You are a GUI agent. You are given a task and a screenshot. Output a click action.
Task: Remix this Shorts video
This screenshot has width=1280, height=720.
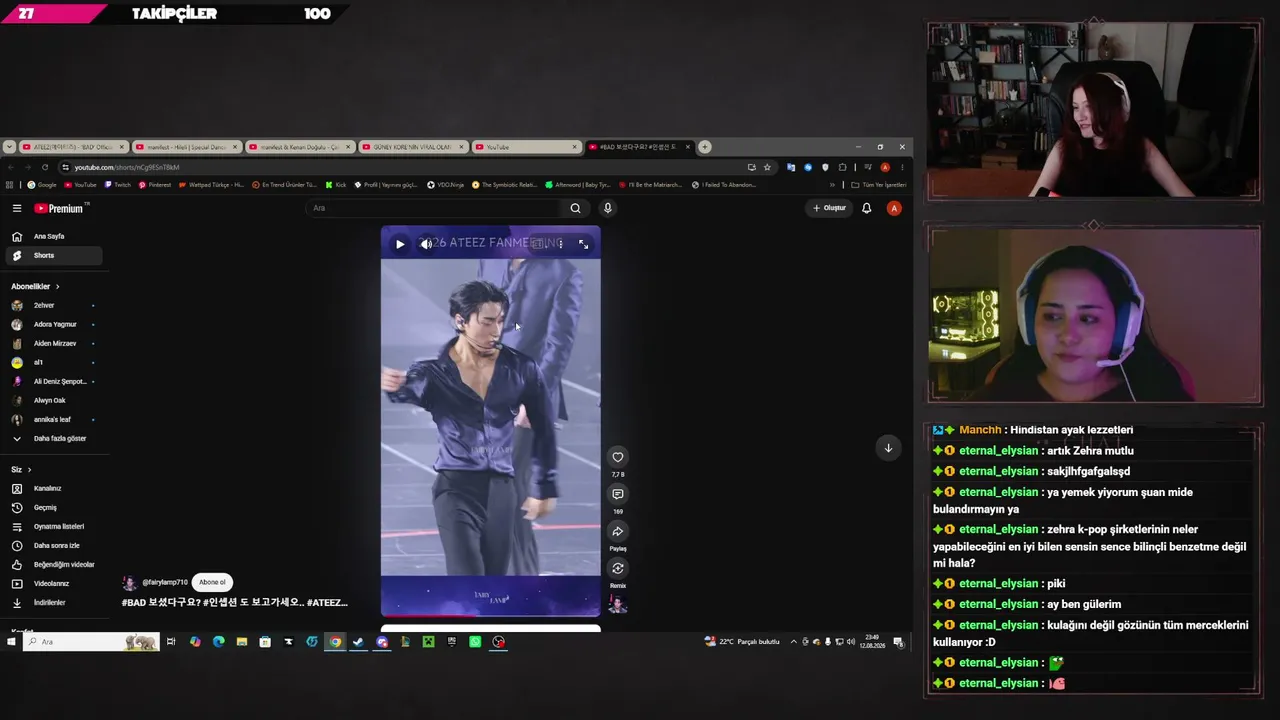pyautogui.click(x=618, y=568)
